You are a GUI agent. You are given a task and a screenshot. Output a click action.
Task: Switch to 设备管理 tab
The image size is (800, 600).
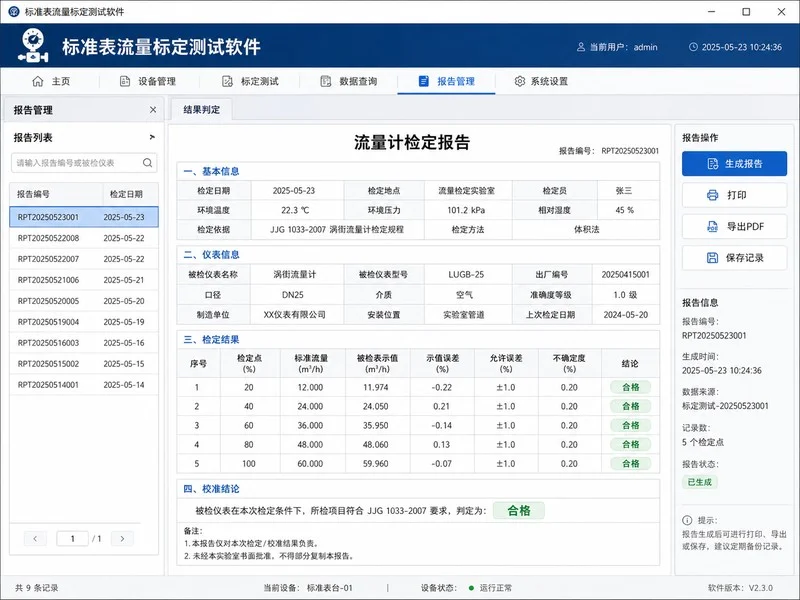pos(147,81)
